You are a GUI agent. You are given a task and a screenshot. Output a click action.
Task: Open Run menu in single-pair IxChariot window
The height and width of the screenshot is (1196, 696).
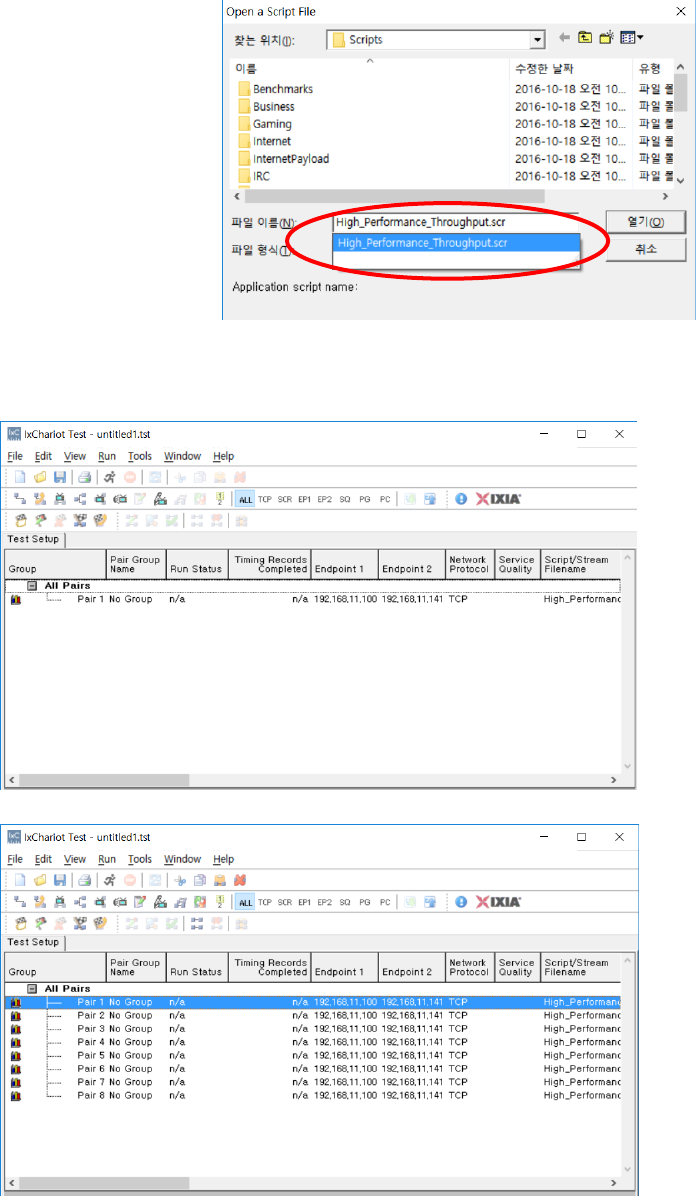point(107,456)
